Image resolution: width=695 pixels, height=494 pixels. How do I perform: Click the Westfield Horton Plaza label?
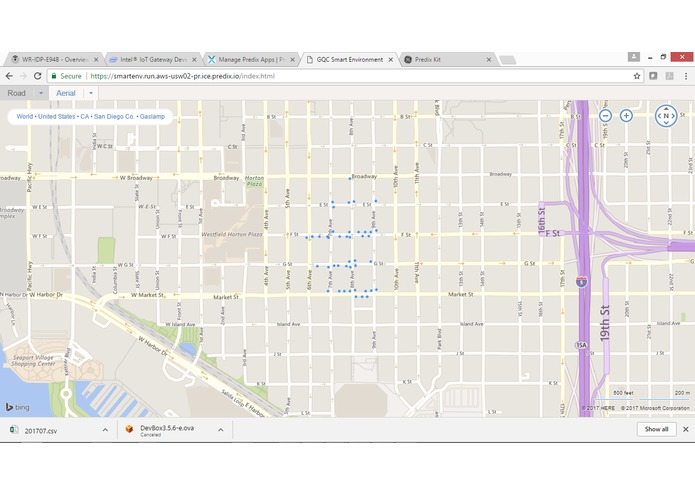(232, 234)
